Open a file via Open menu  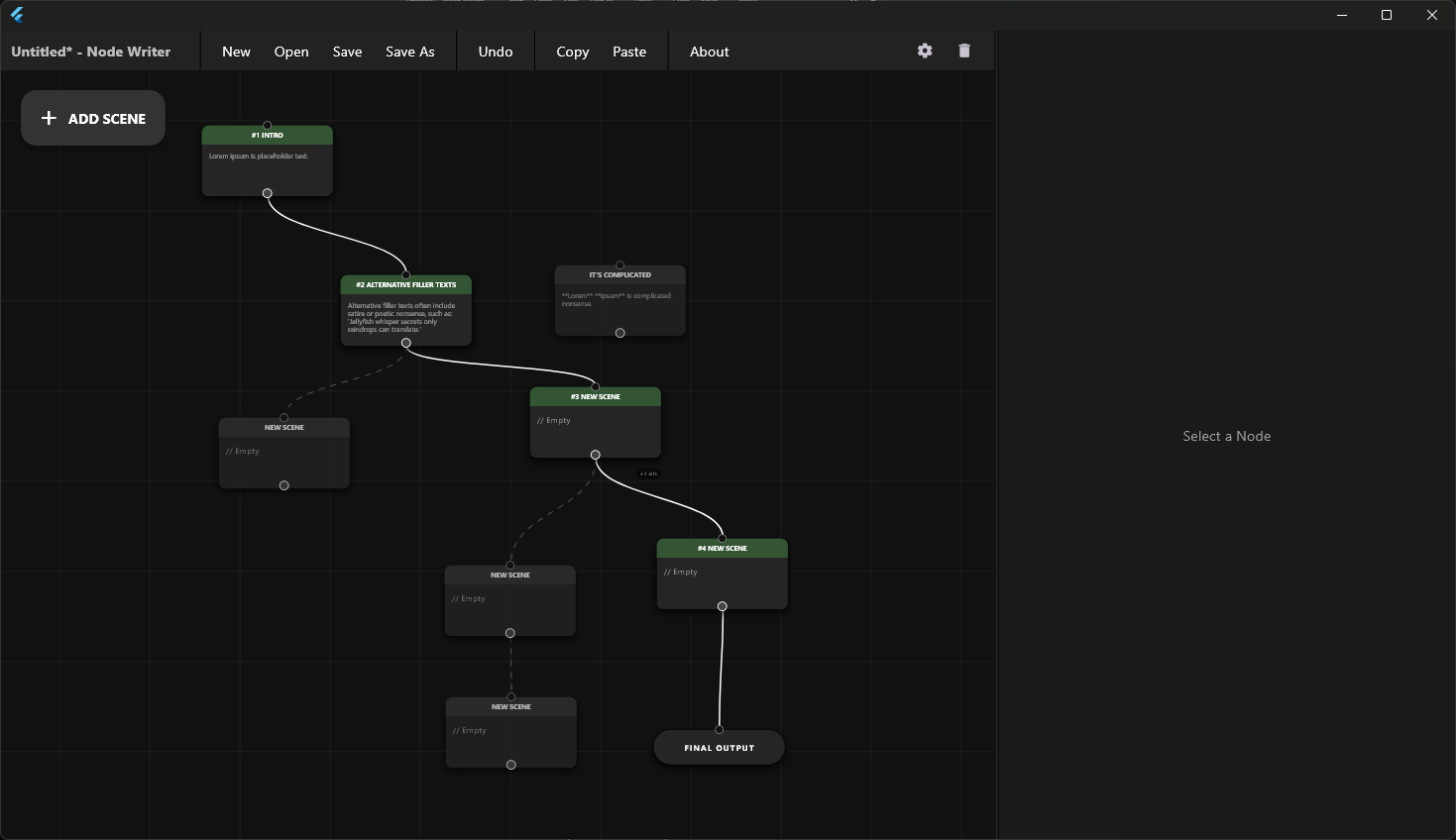coord(291,52)
